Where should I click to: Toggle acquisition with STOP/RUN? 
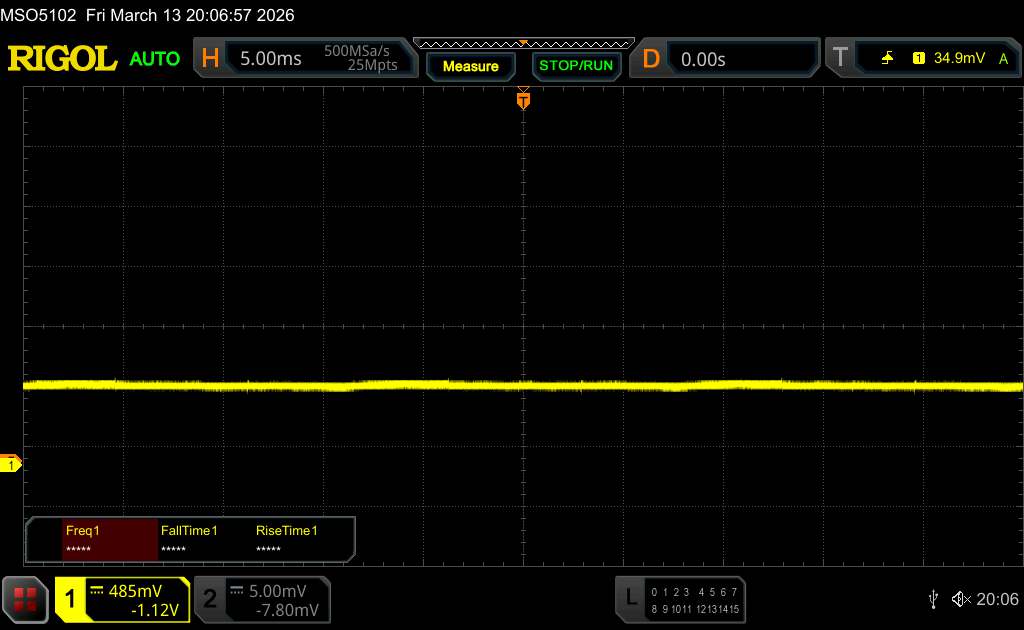575,66
